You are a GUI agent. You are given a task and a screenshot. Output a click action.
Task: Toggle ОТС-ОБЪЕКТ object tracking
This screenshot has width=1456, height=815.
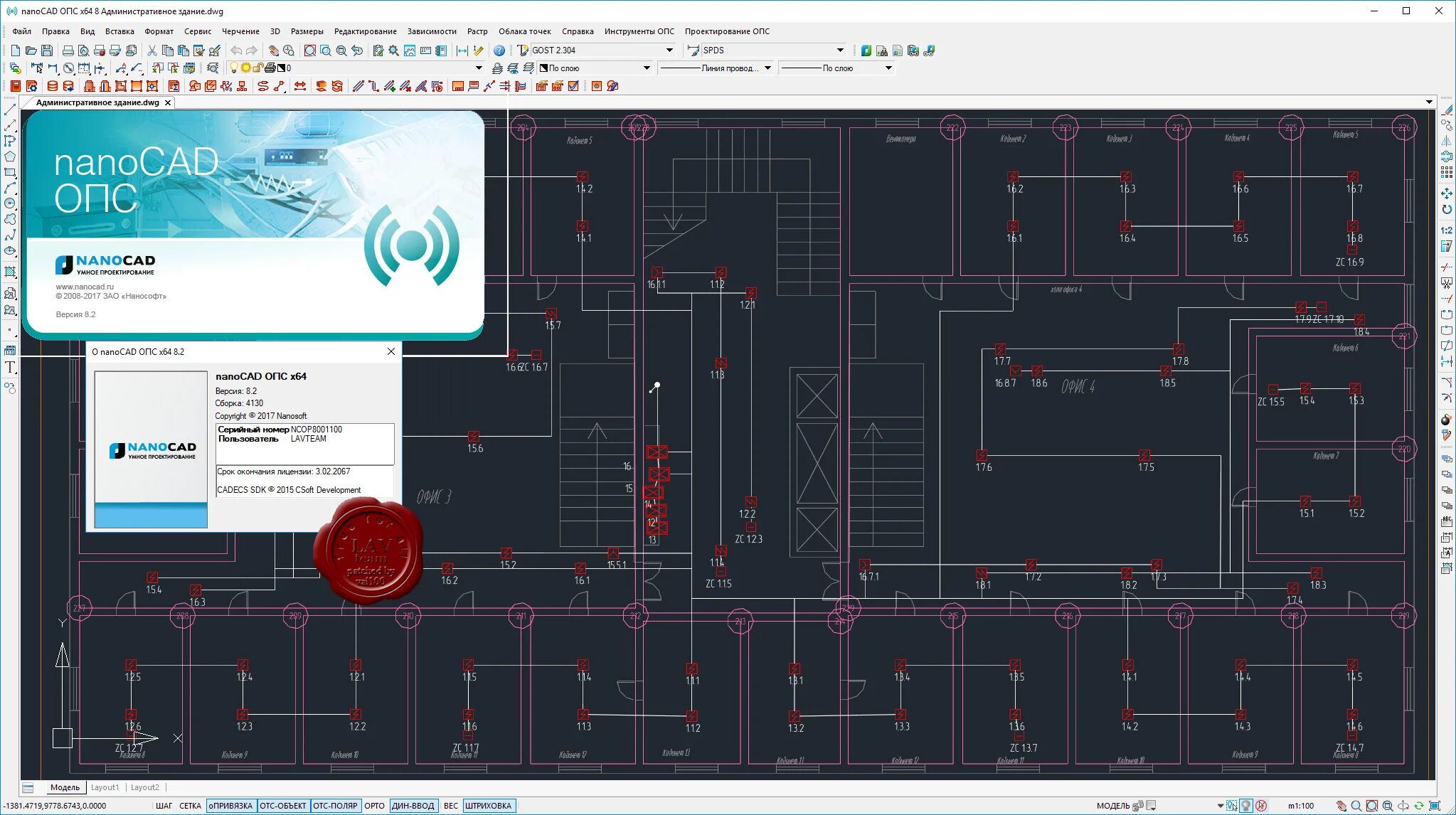click(x=283, y=806)
